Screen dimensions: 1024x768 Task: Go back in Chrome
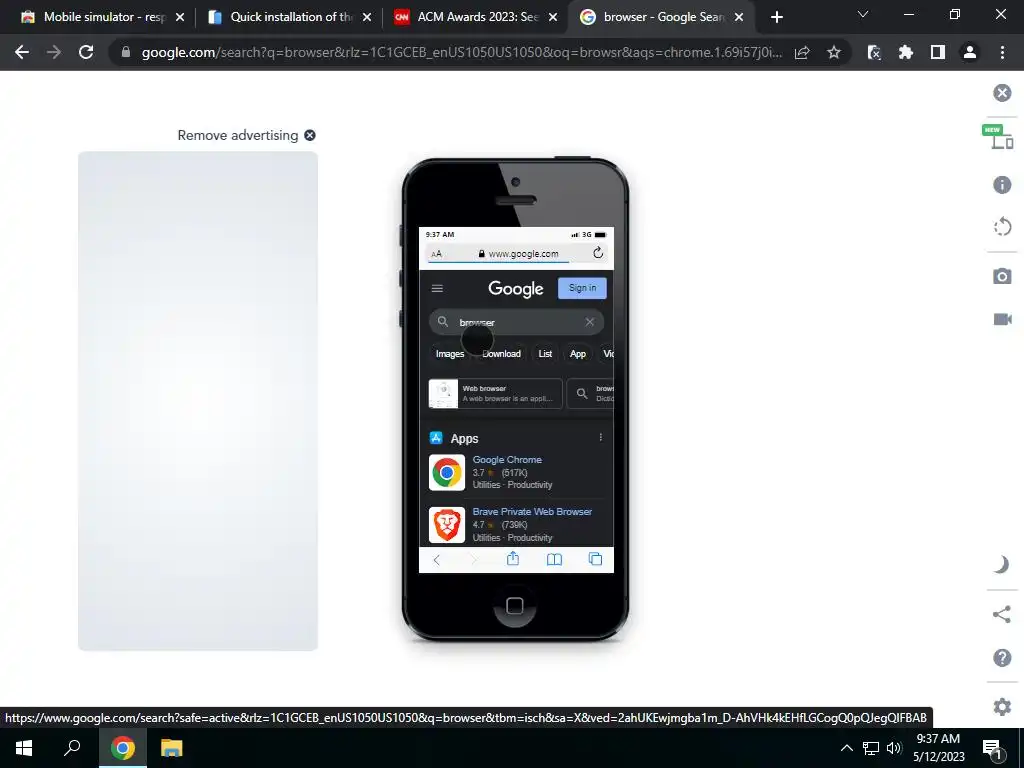coord(22,52)
